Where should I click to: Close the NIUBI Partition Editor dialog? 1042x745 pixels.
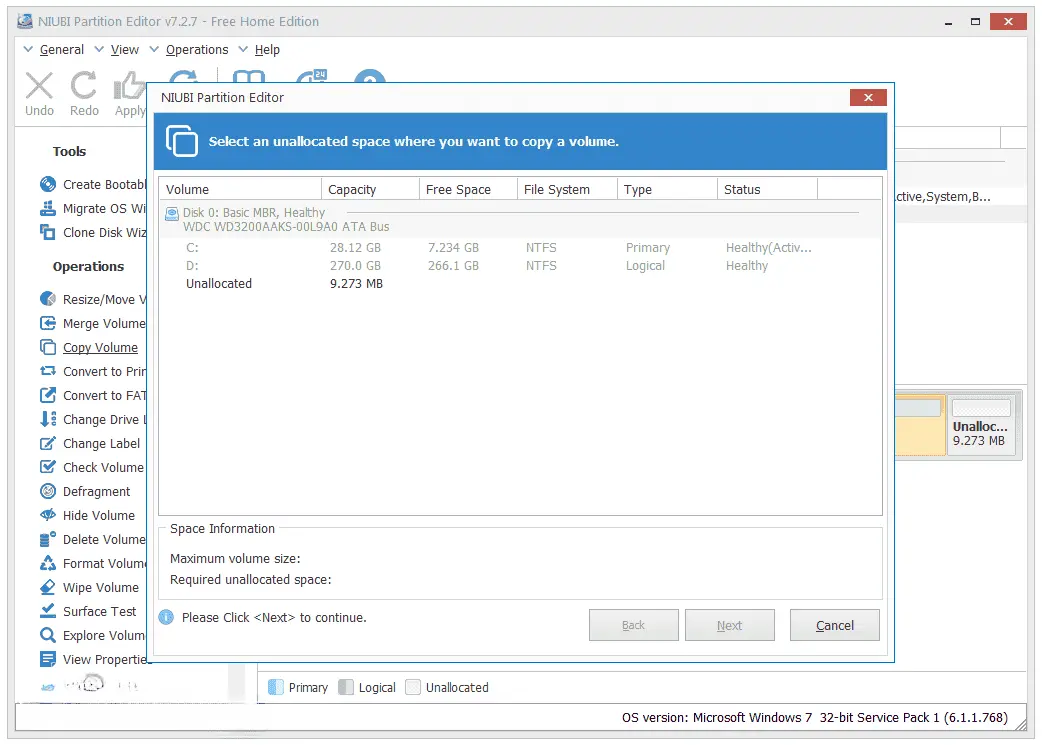coord(868,98)
